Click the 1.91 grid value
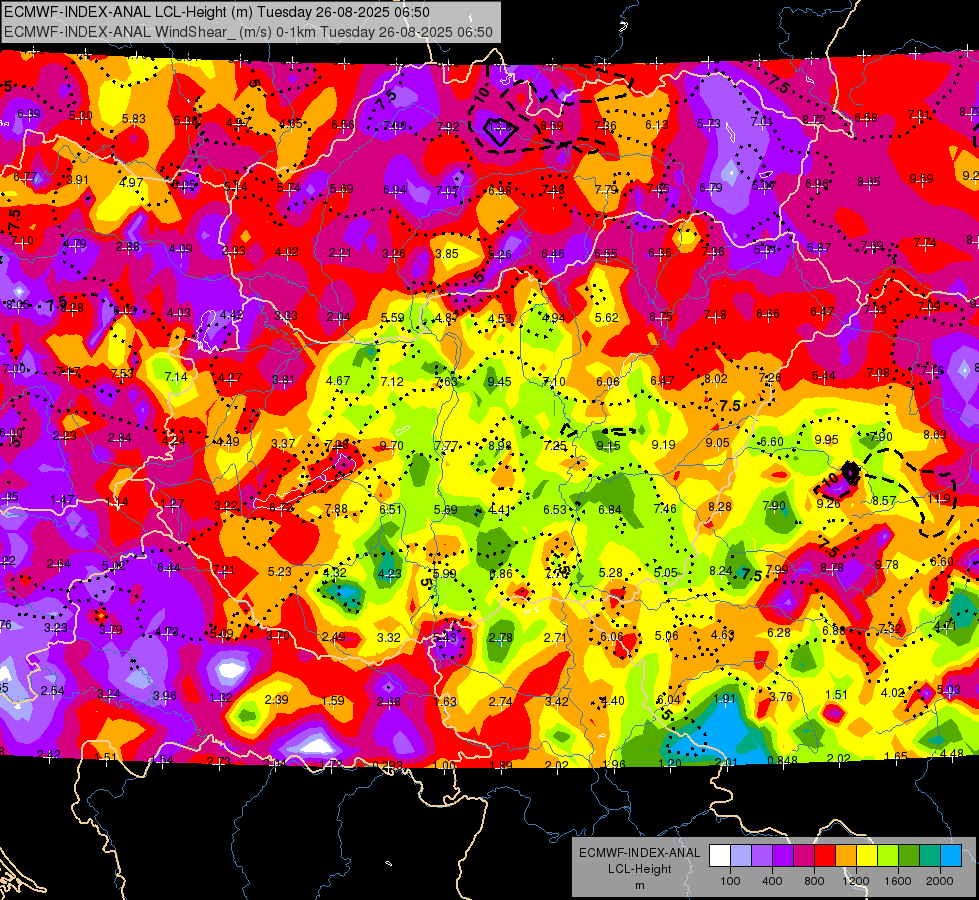This screenshot has height=900, width=979. point(724,699)
